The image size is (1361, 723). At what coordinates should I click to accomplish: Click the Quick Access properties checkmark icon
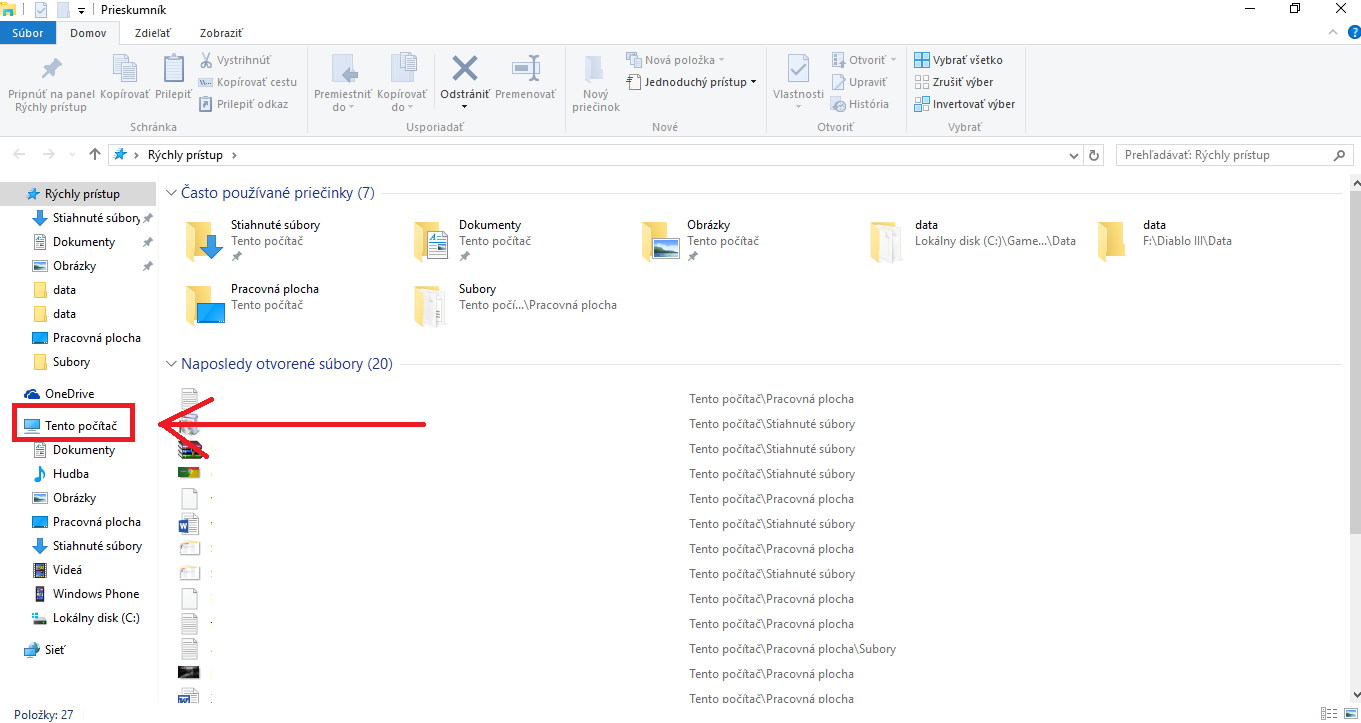pyautogui.click(x=41, y=10)
